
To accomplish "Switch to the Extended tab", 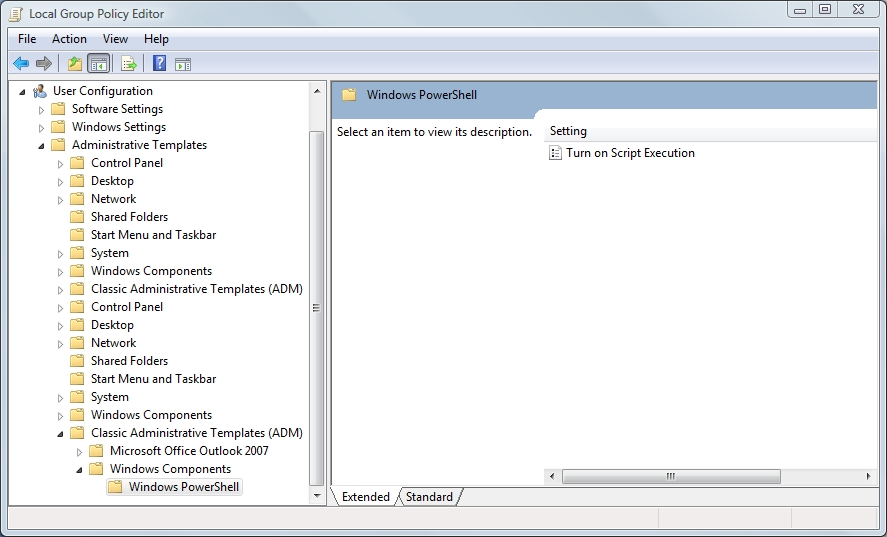I will (x=365, y=497).
